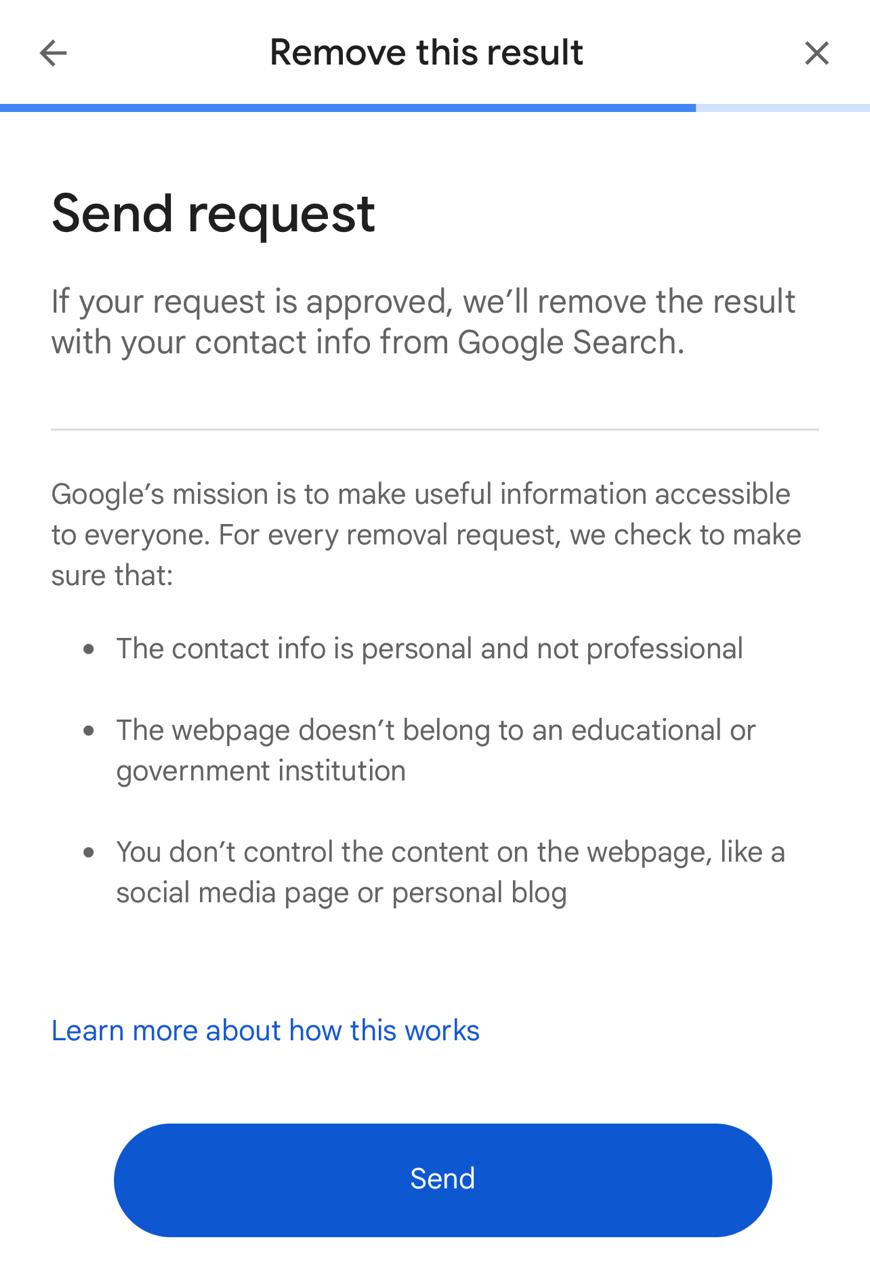Click the filled blue part of progress bar
This screenshot has width=870, height=1280.
tap(347, 107)
